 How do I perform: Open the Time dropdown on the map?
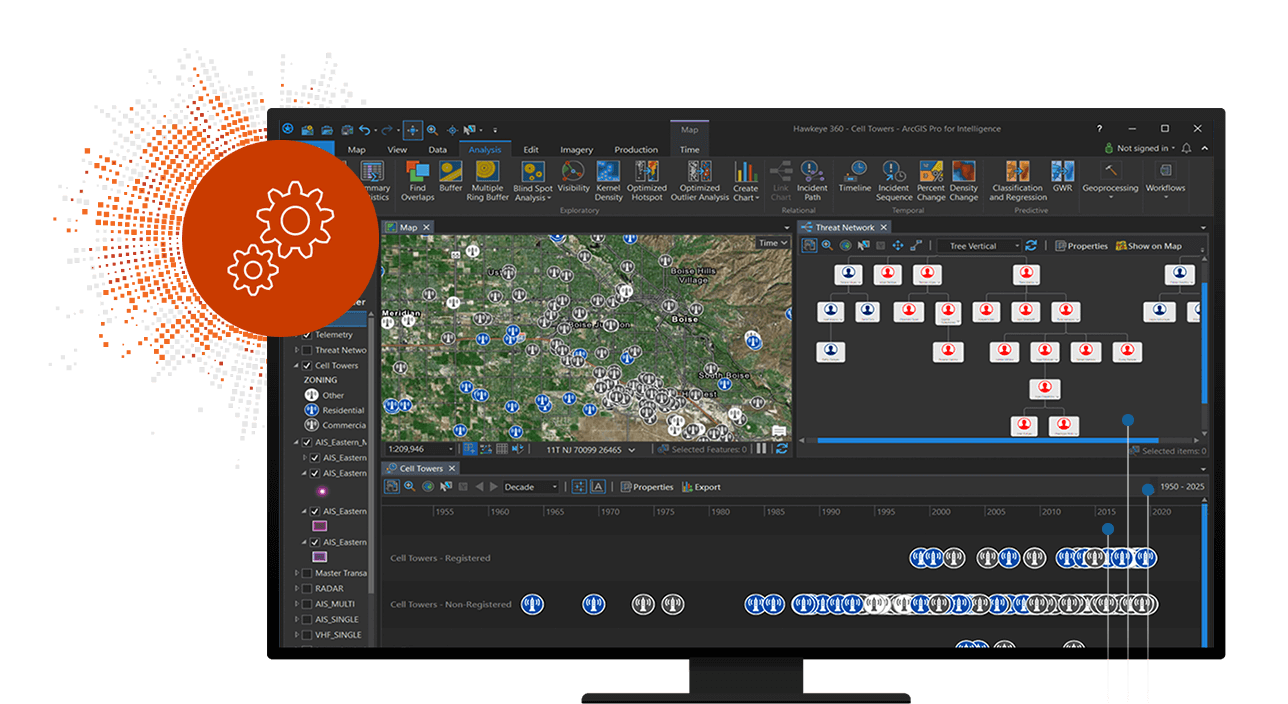click(772, 243)
